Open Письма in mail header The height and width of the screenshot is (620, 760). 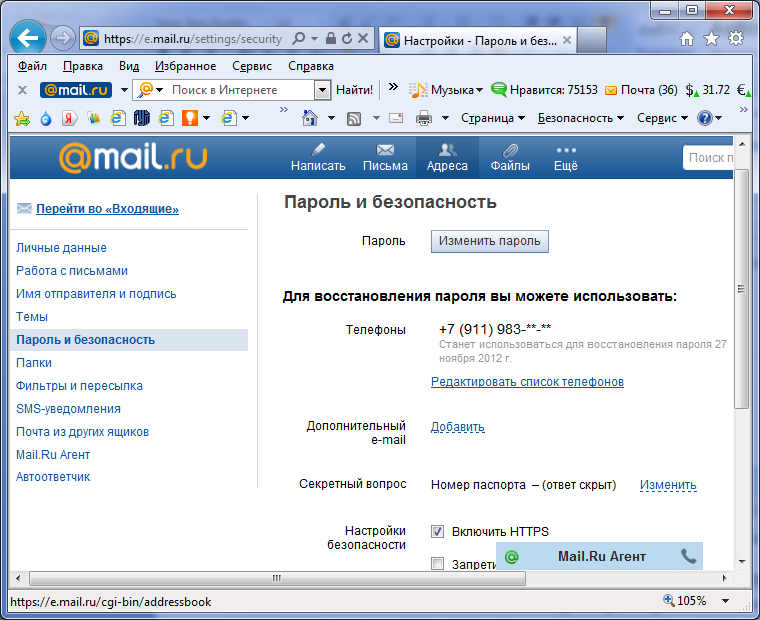coord(385,158)
